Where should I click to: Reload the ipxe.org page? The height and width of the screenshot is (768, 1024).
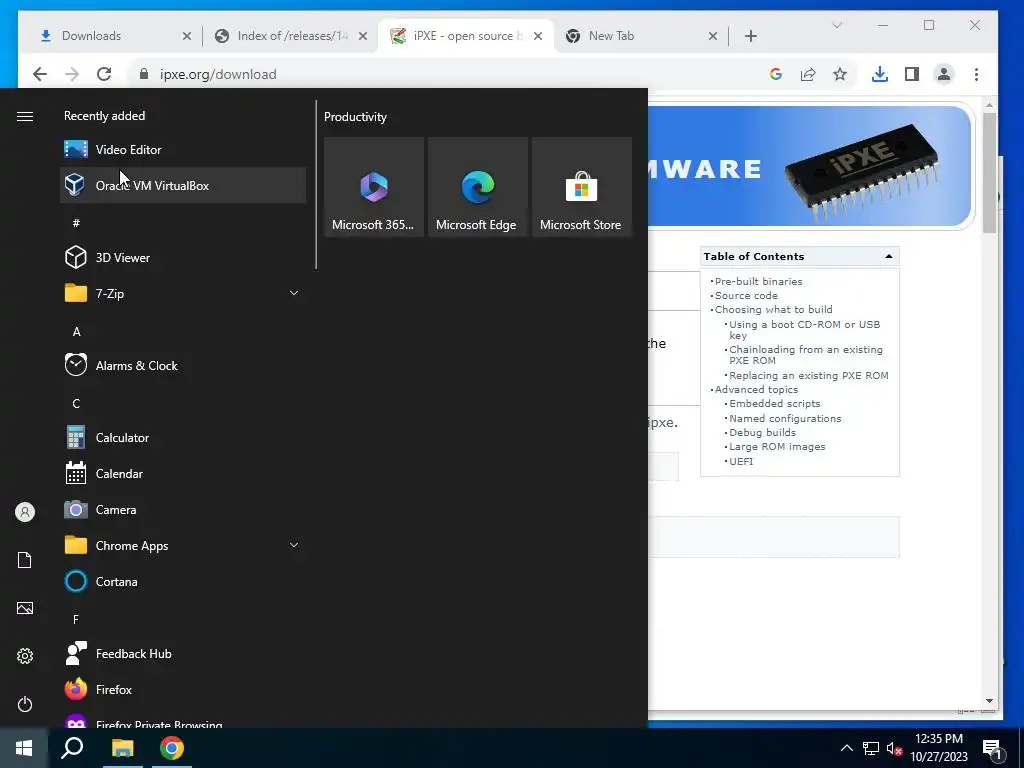click(x=104, y=74)
